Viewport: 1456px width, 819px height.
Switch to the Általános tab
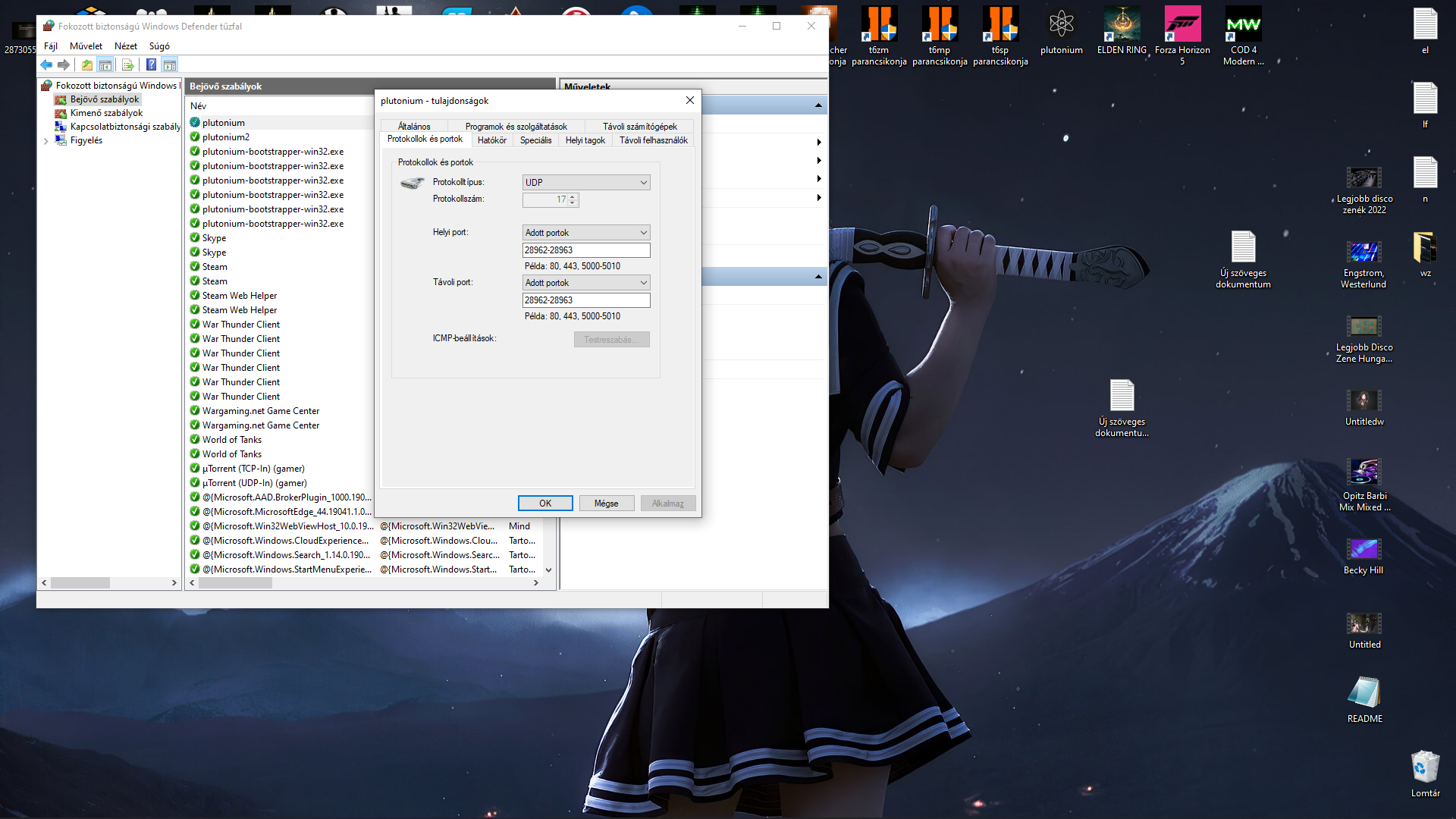pos(414,127)
